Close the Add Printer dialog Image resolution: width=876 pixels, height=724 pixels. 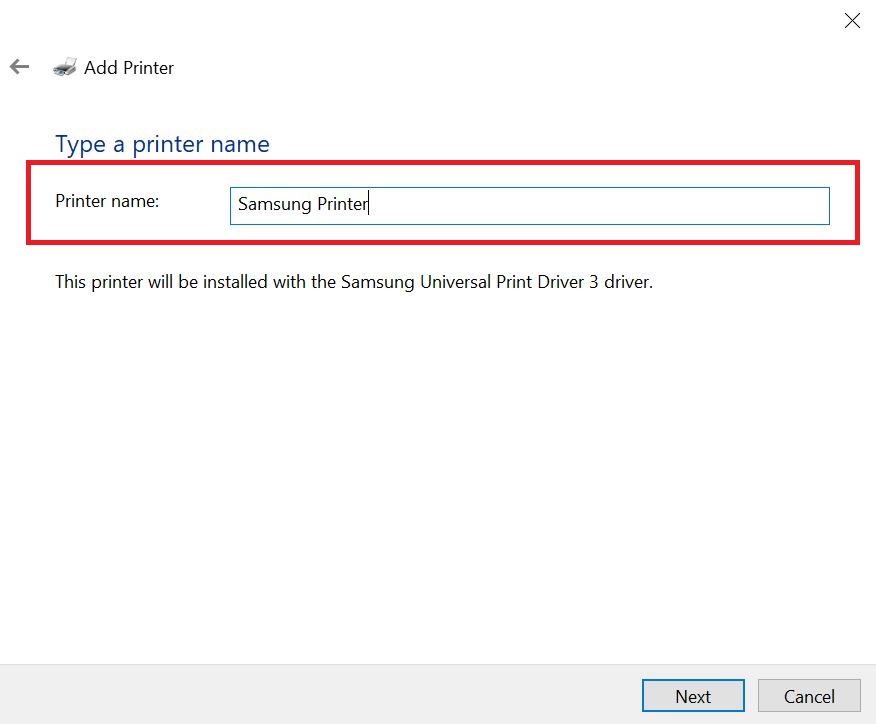click(852, 21)
